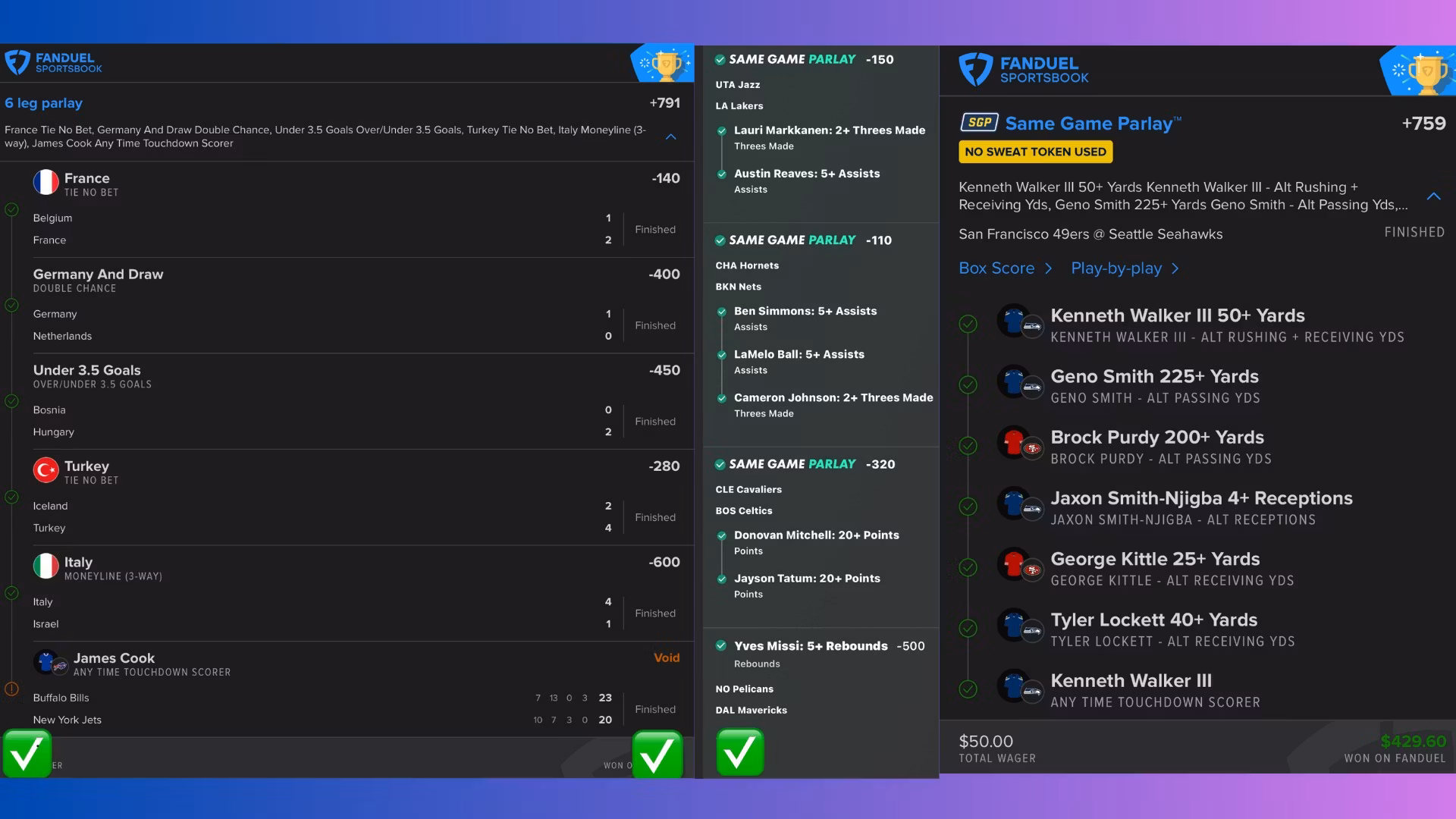Screen dimensions: 1456x819
Task: Select the Same Game Parlay -320 header
Action: pyautogui.click(x=804, y=464)
